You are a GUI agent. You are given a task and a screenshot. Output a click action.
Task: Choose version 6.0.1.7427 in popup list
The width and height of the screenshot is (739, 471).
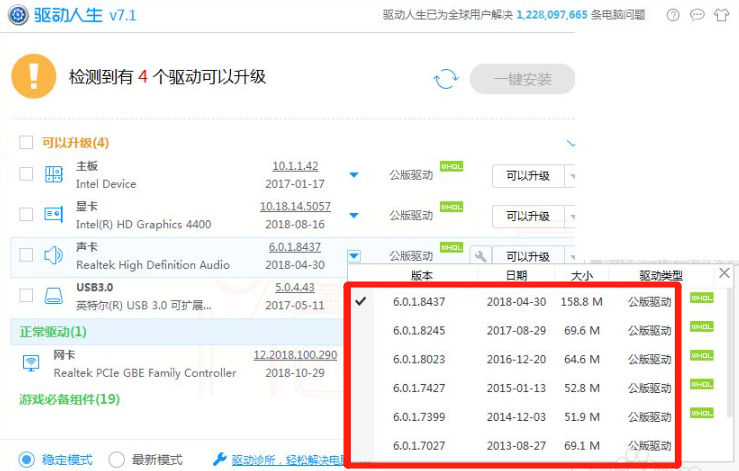click(419, 388)
